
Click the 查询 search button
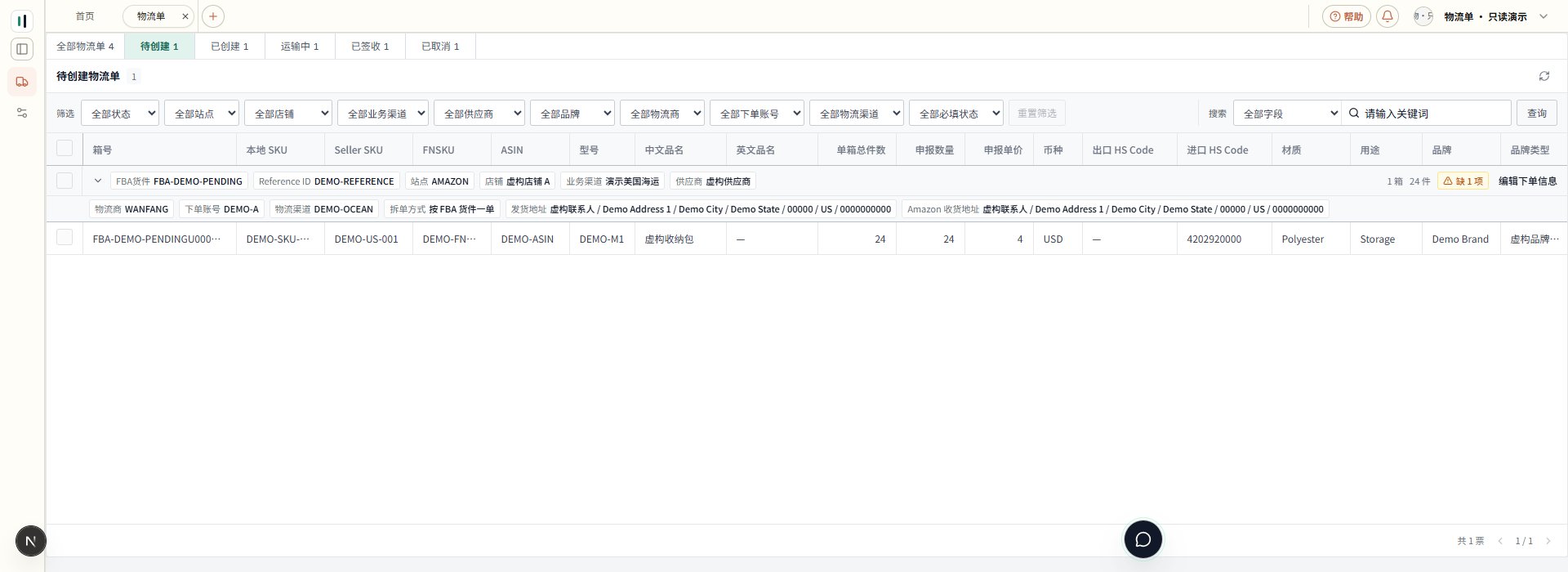[x=1537, y=114]
